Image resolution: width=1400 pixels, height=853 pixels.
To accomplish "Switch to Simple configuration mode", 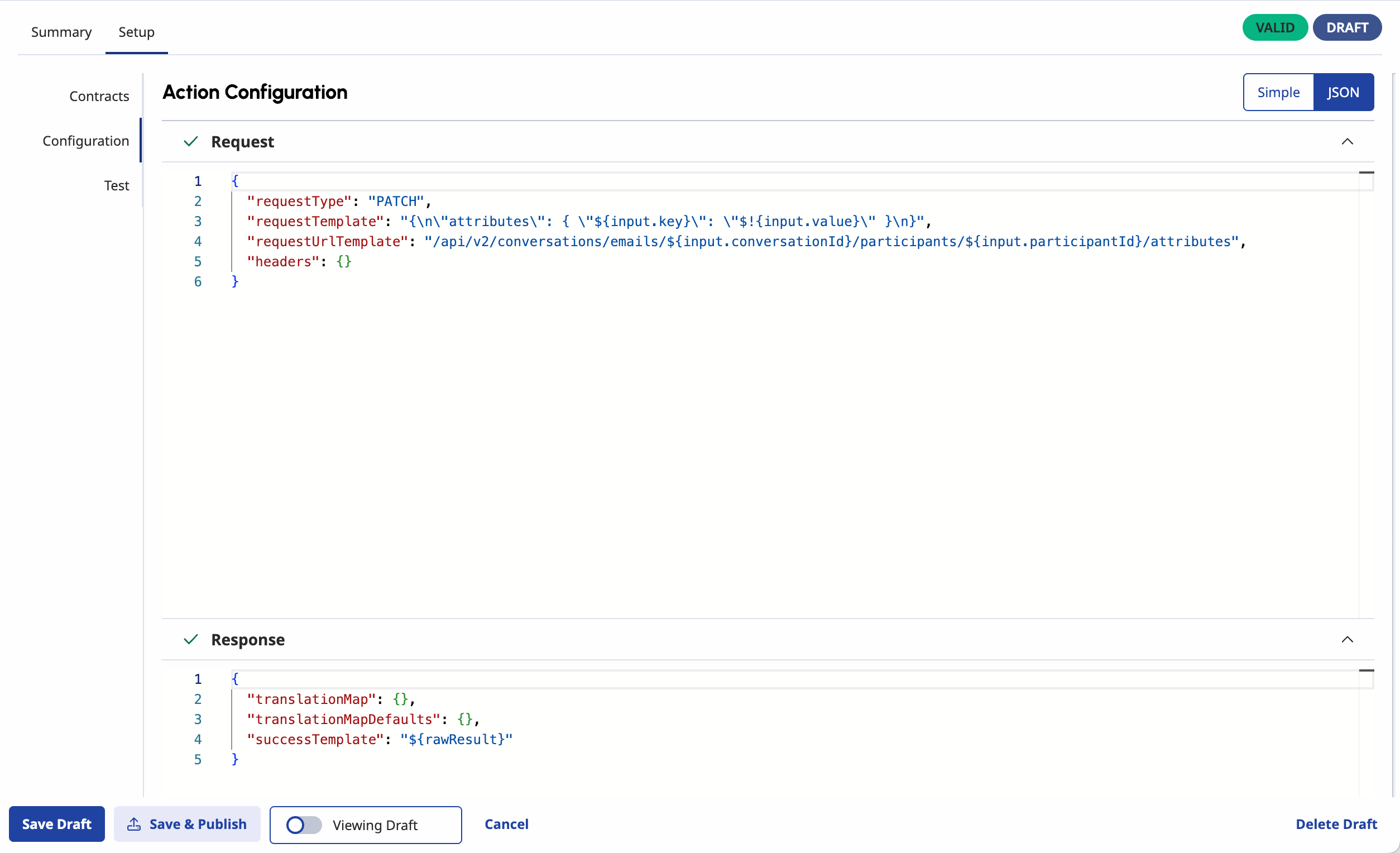I will pyautogui.click(x=1278, y=92).
